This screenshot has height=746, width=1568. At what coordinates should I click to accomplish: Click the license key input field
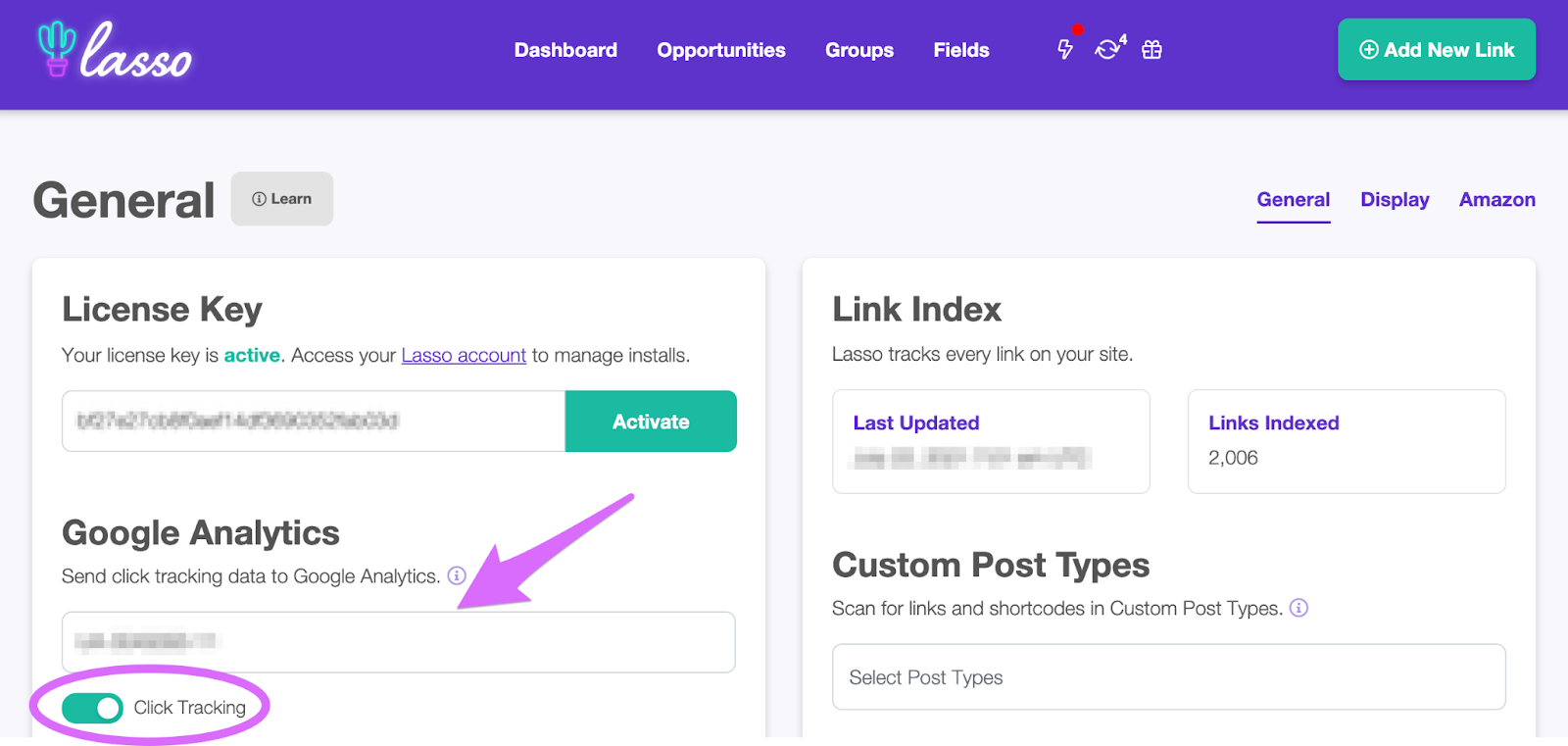click(x=314, y=422)
